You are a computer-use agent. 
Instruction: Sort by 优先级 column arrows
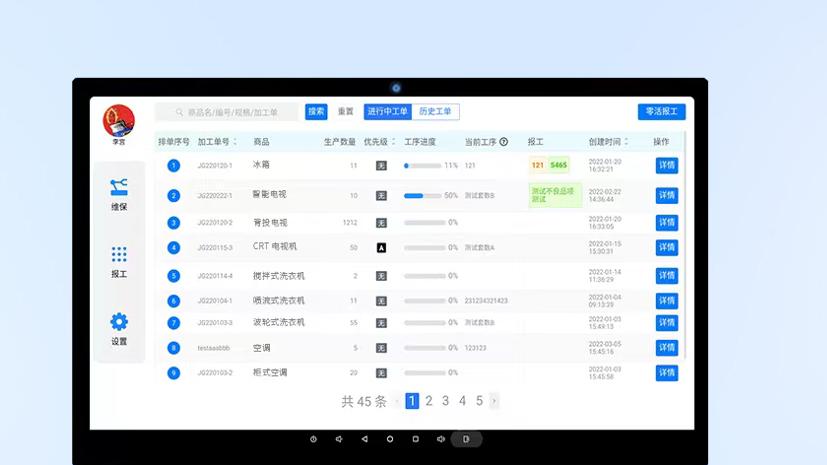pyautogui.click(x=393, y=142)
